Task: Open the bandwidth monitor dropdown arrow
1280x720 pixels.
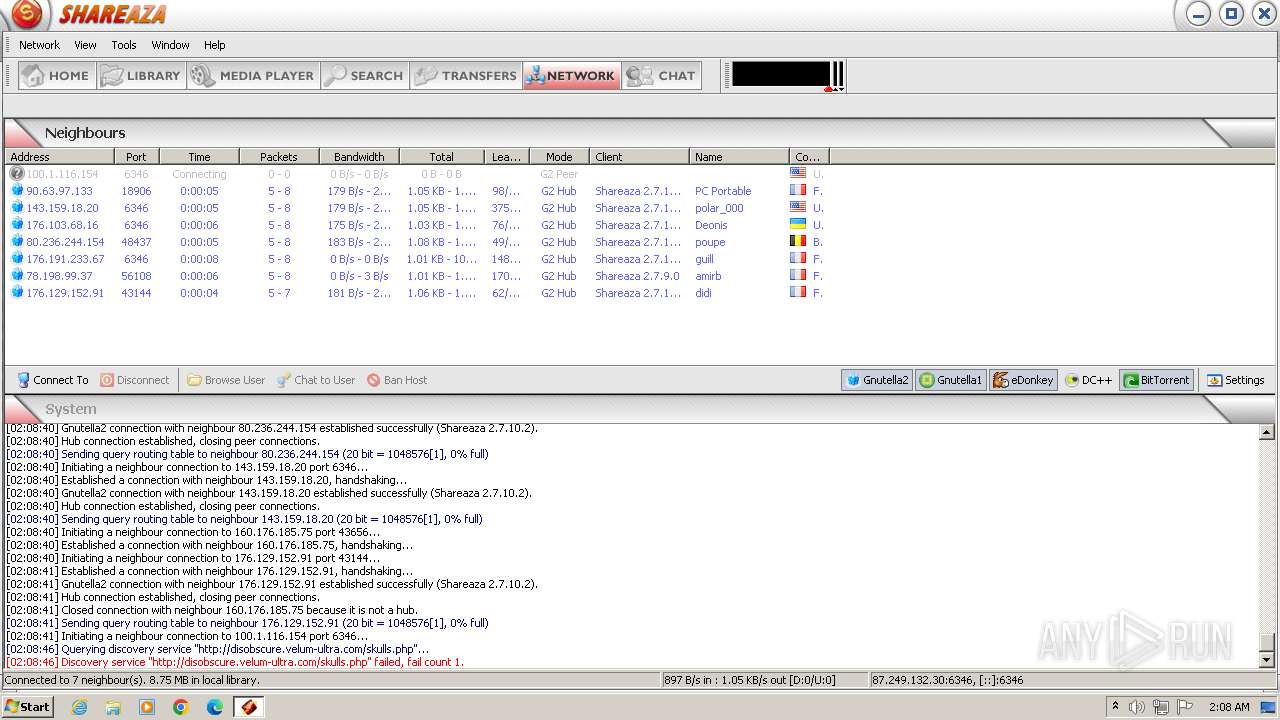Action: [x=841, y=89]
